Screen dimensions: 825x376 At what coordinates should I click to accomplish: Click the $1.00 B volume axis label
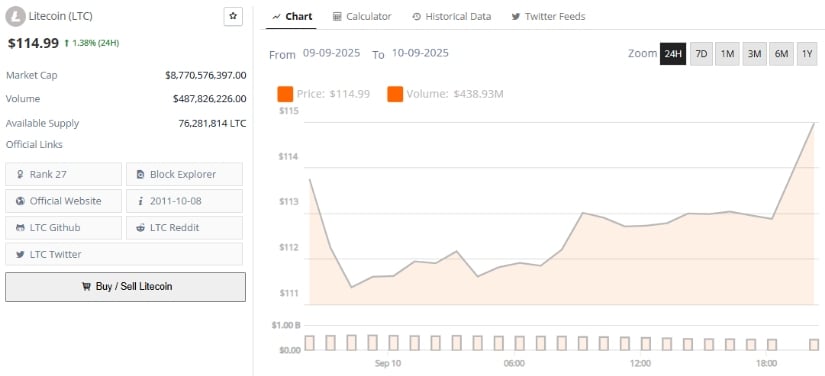[286, 325]
